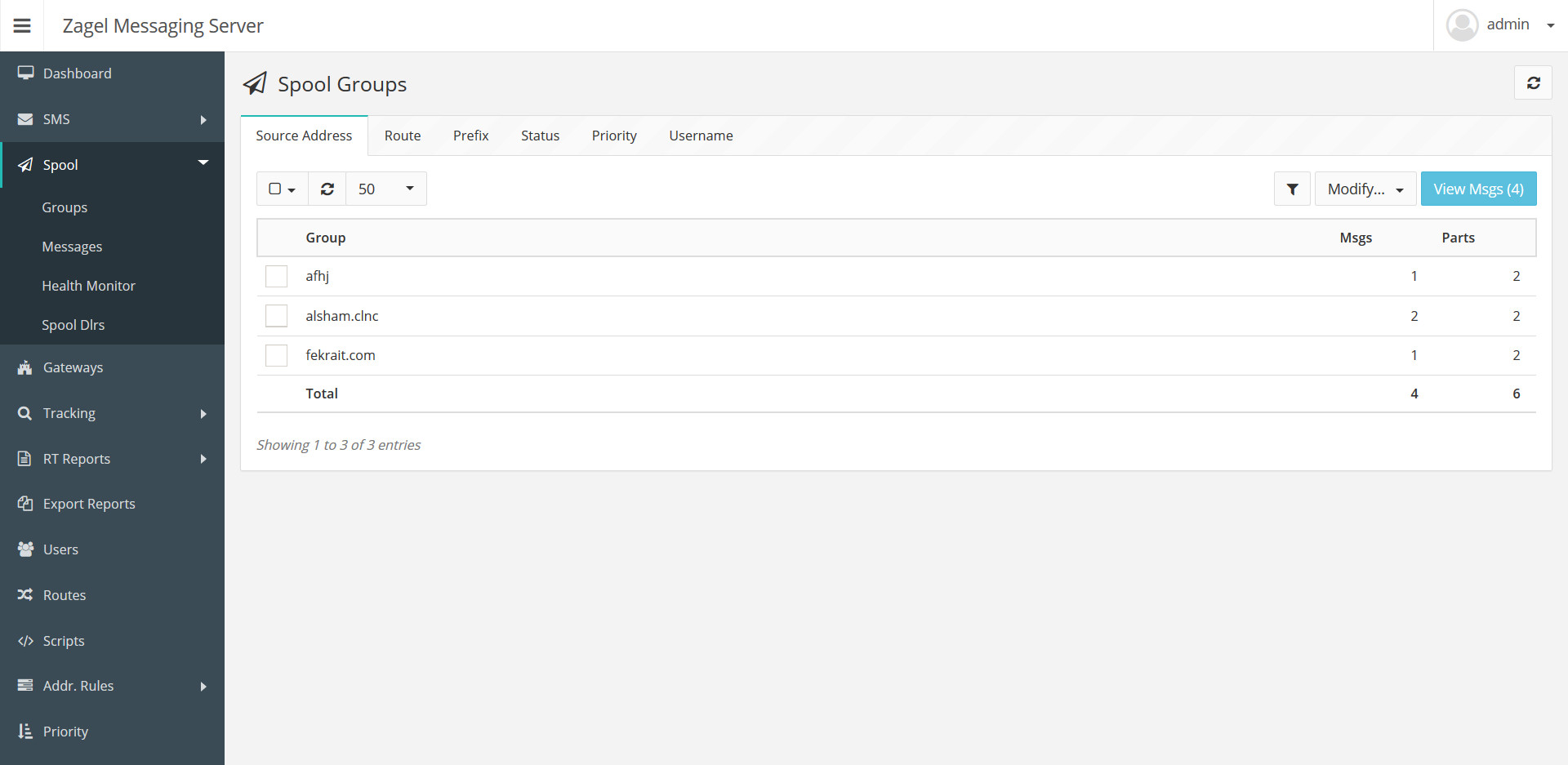The width and height of the screenshot is (1568, 765).
Task: Click the Total row label
Action: tap(322, 394)
